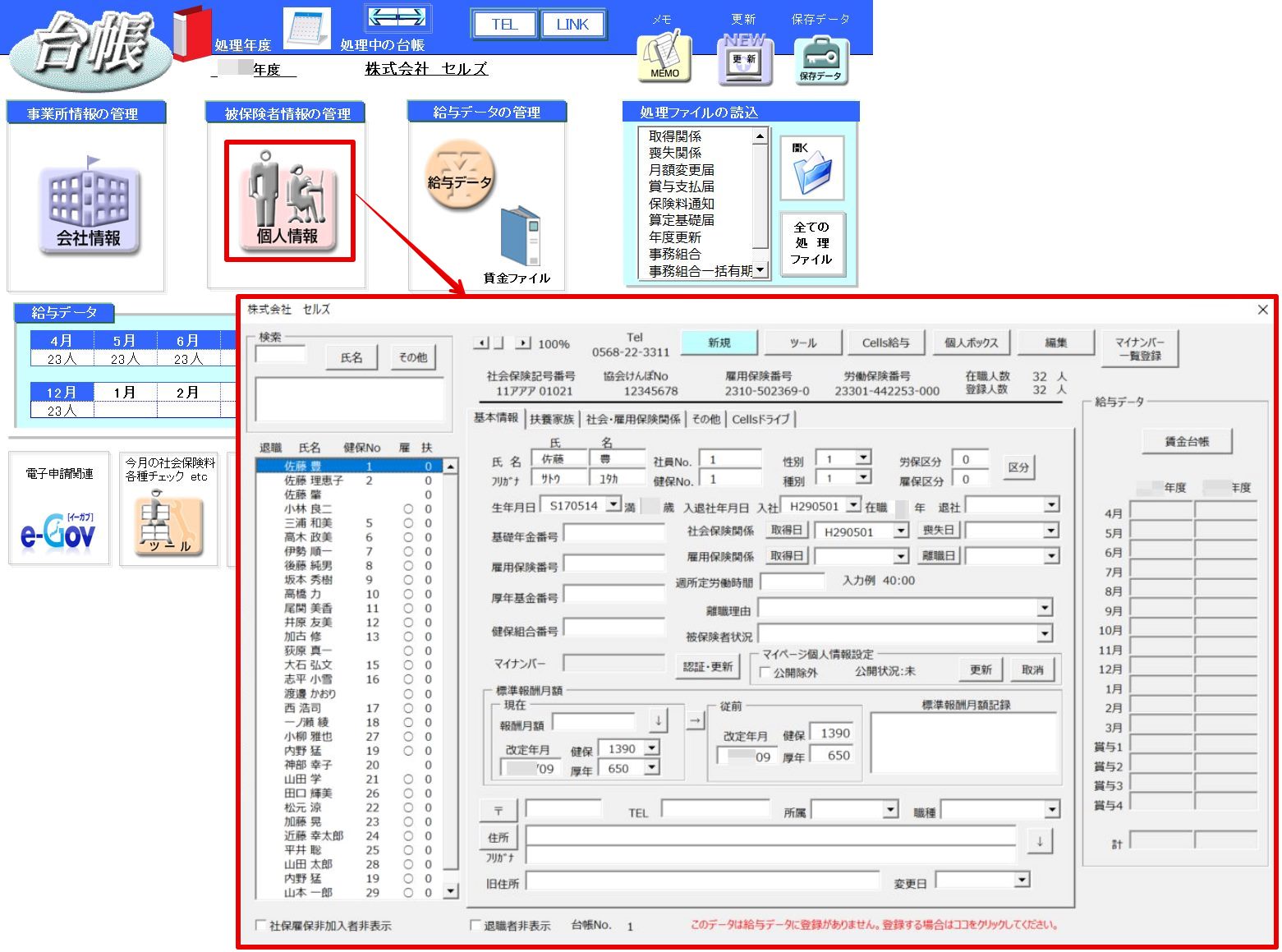Viewport: 1282px width, 952px height.
Task: Open the 健保 1390 grade dropdown
Action: pos(651,748)
